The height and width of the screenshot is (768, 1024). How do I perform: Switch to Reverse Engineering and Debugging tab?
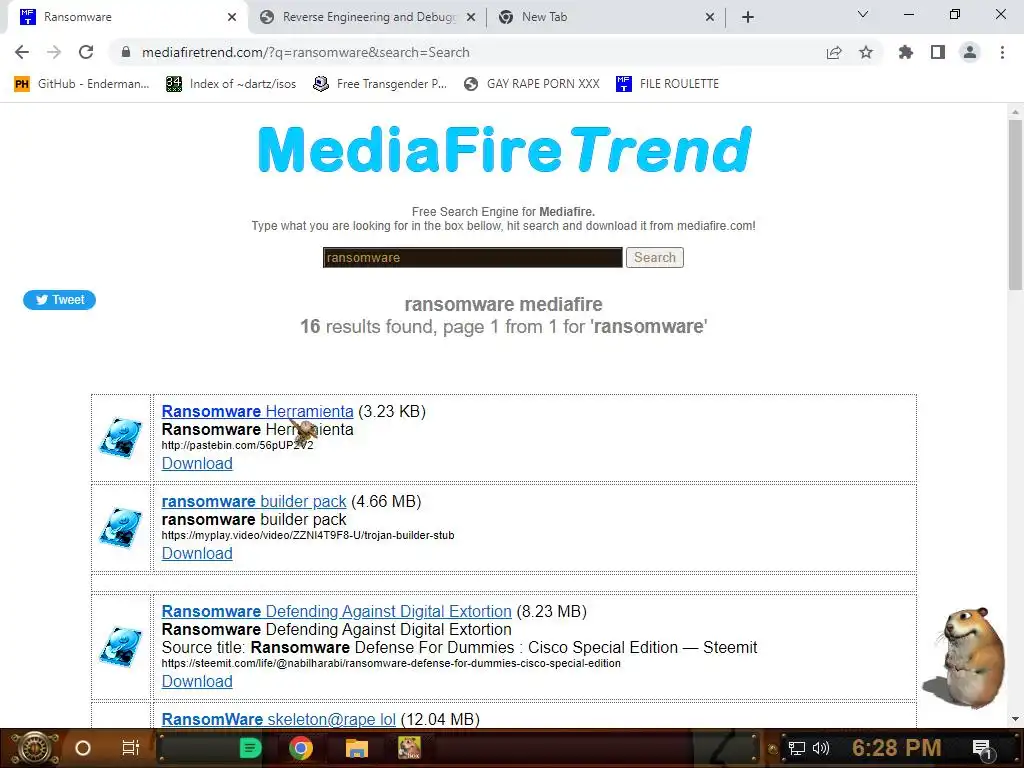pos(368,17)
